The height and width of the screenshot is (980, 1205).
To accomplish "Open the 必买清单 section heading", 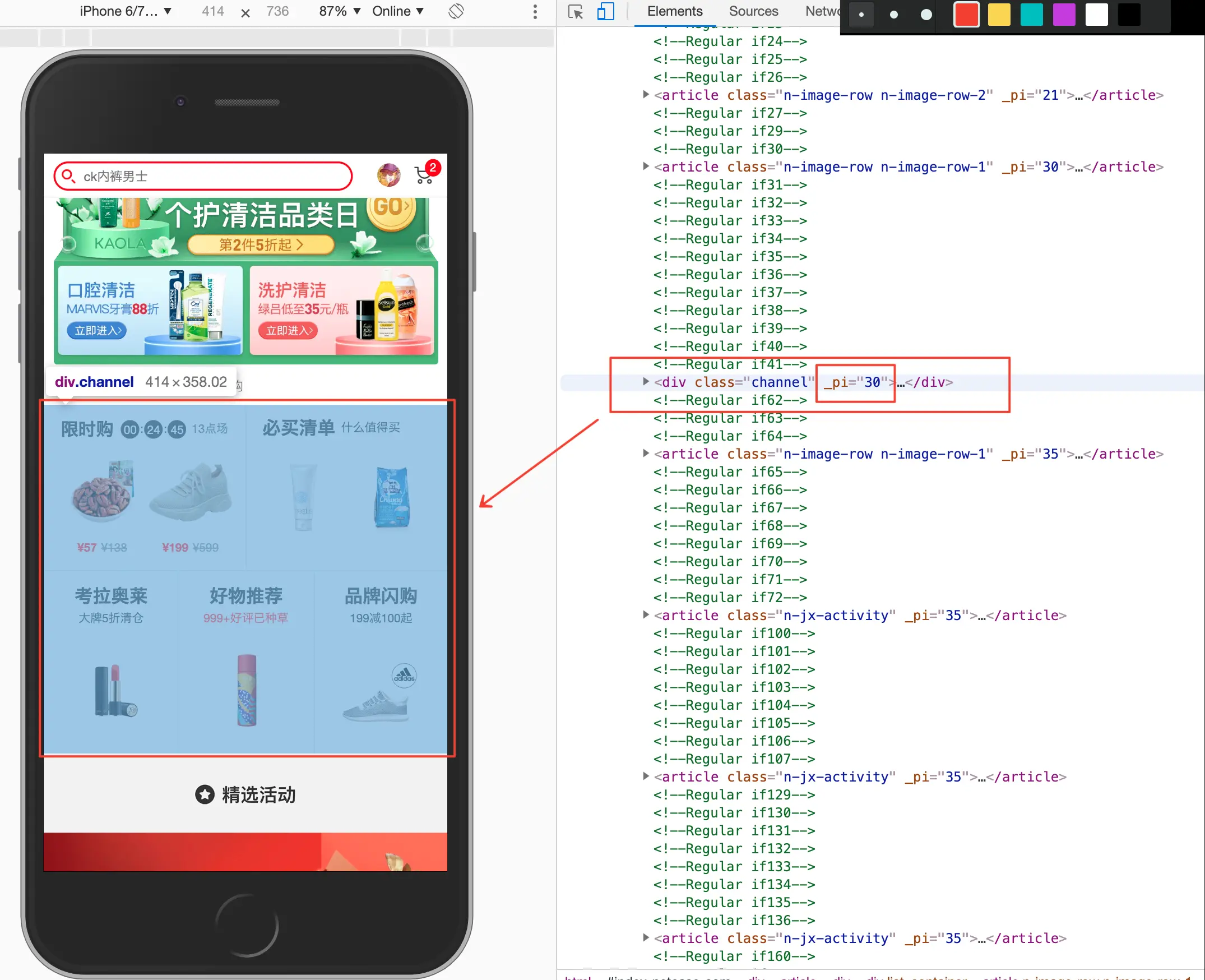I will pyautogui.click(x=299, y=428).
